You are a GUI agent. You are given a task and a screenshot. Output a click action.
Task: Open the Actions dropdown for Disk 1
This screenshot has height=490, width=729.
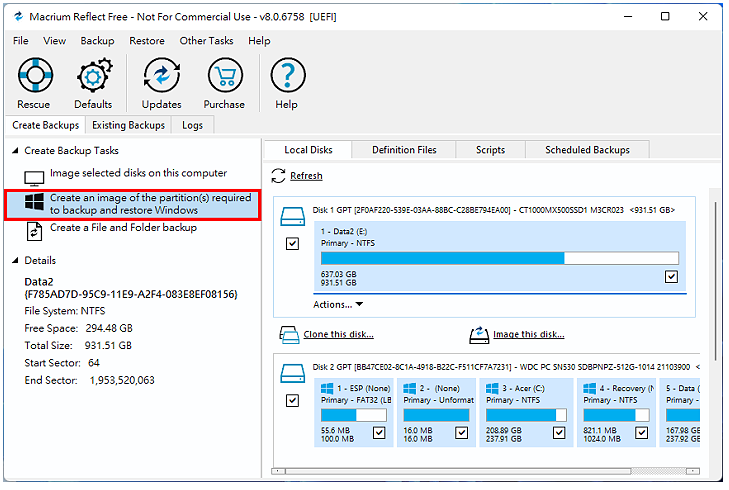pos(338,305)
